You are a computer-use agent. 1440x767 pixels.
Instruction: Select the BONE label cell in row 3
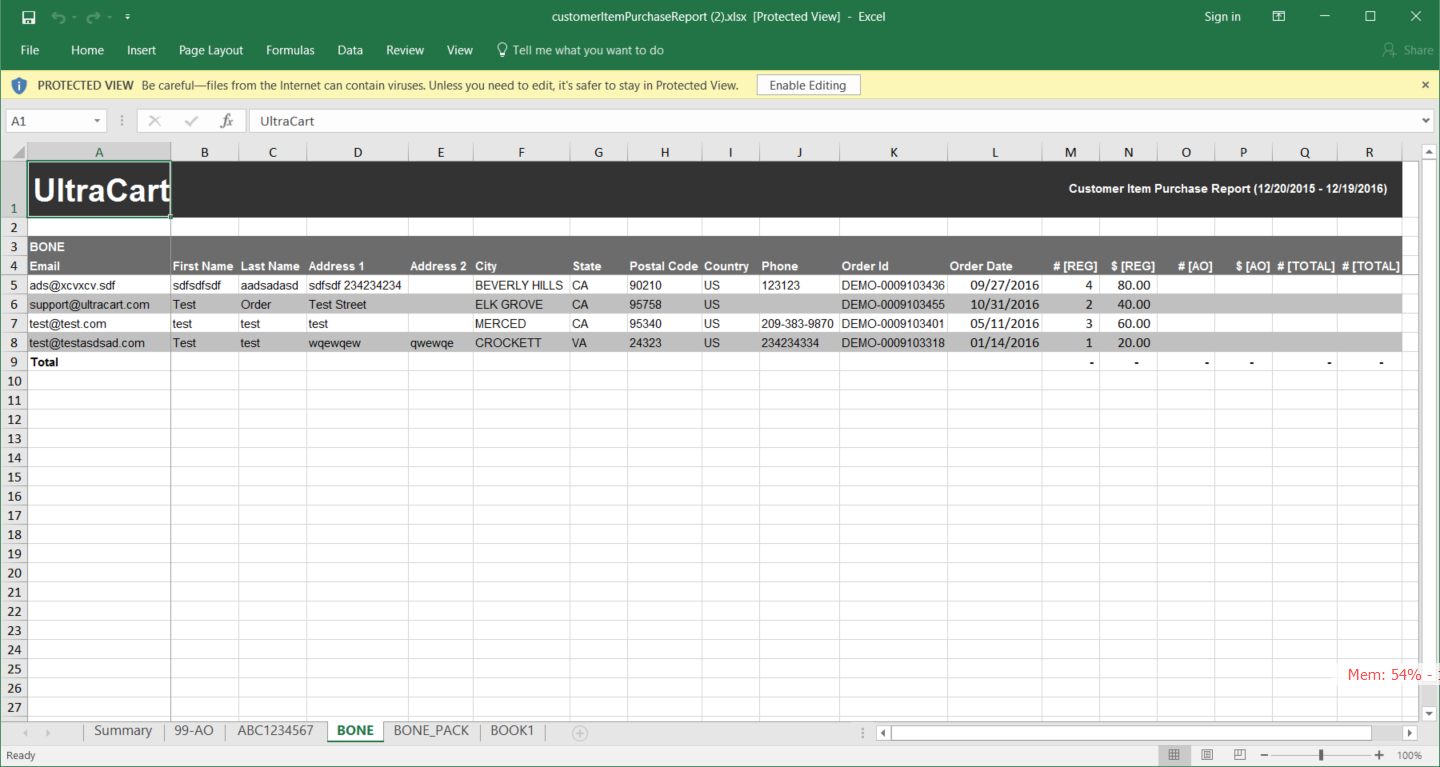[99, 247]
